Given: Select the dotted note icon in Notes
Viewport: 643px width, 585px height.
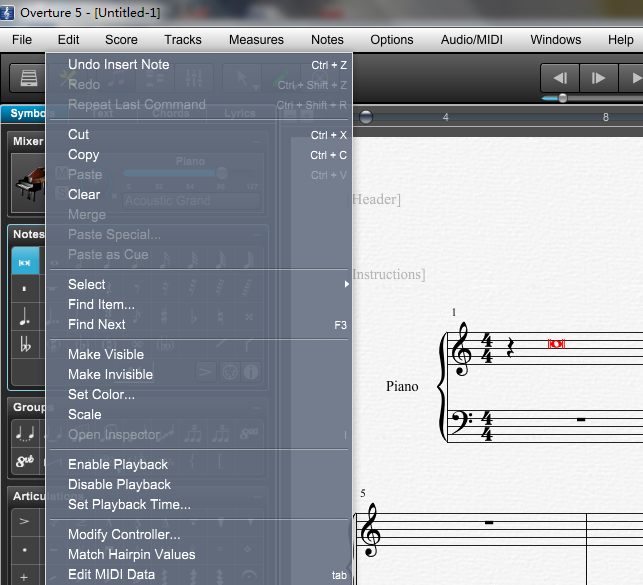Looking at the screenshot, I should 25,316.
